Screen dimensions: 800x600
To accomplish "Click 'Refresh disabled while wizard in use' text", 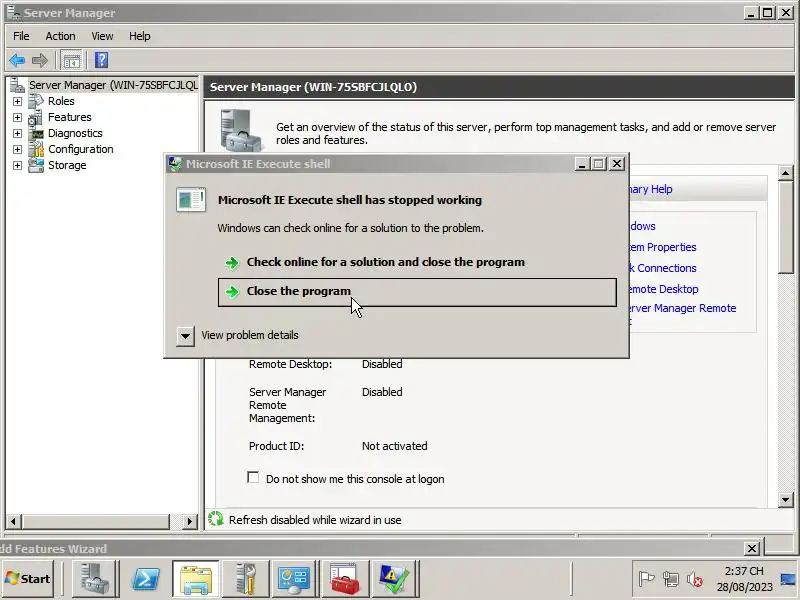I will tap(315, 520).
